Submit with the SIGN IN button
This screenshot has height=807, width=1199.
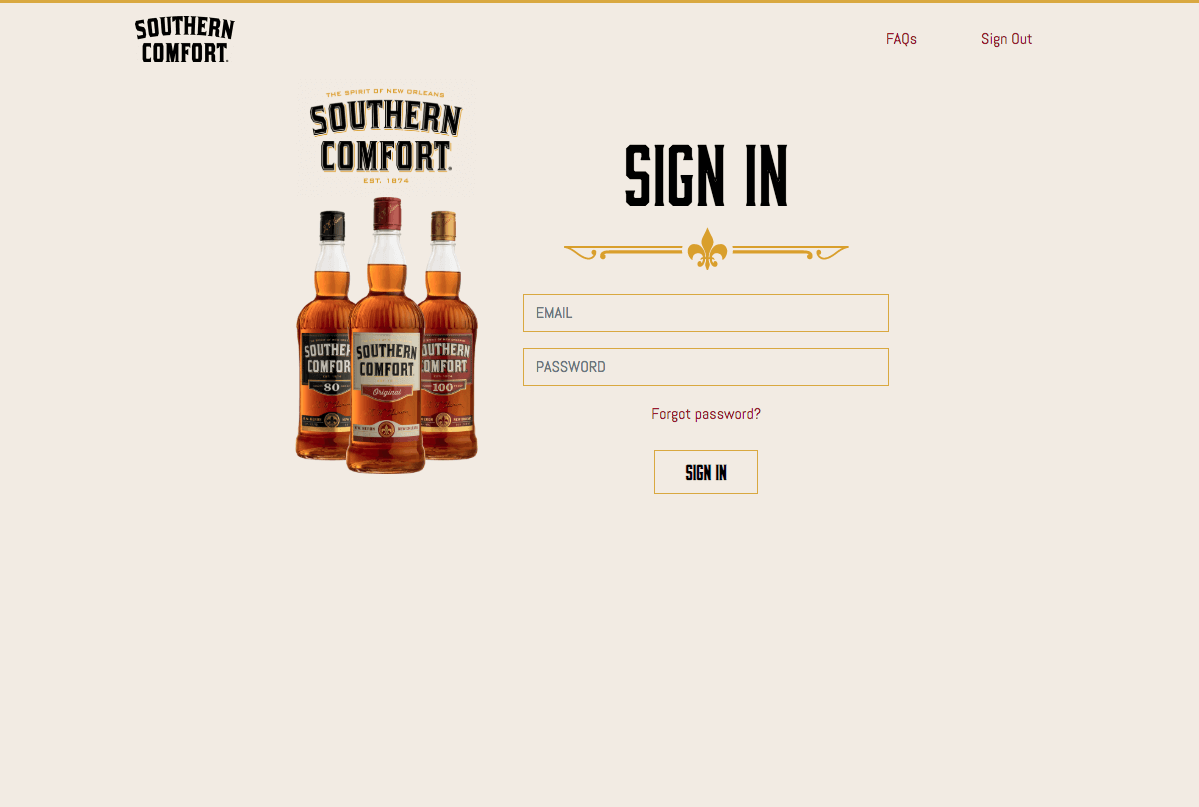point(706,472)
